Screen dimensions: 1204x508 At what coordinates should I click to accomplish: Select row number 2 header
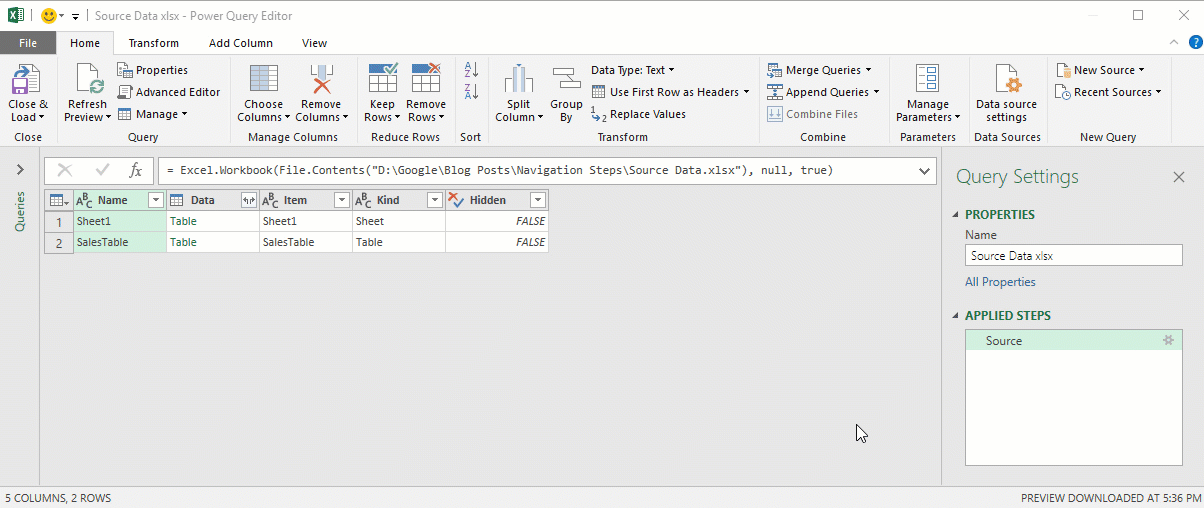point(59,242)
